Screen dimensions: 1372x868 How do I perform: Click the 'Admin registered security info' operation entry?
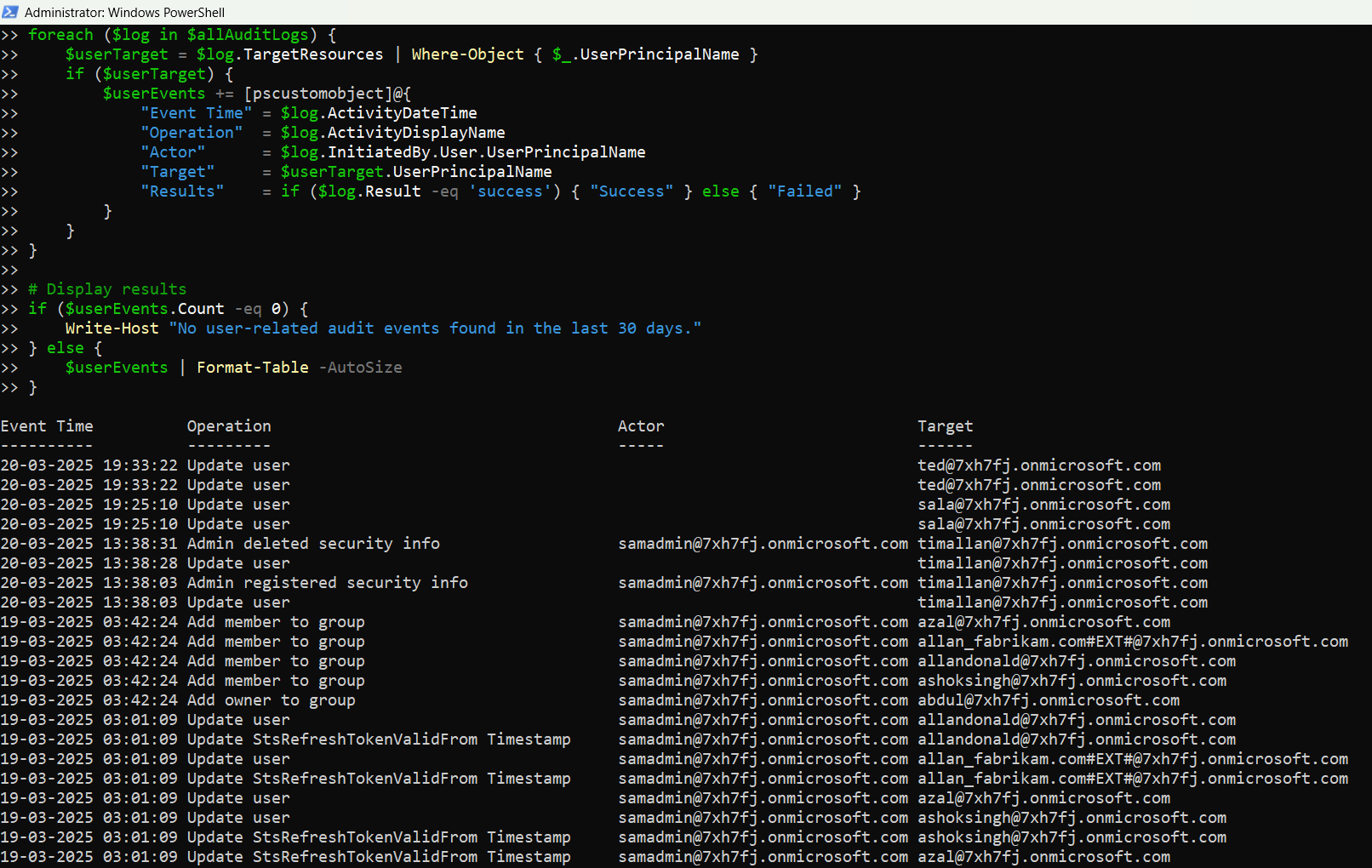[327, 583]
